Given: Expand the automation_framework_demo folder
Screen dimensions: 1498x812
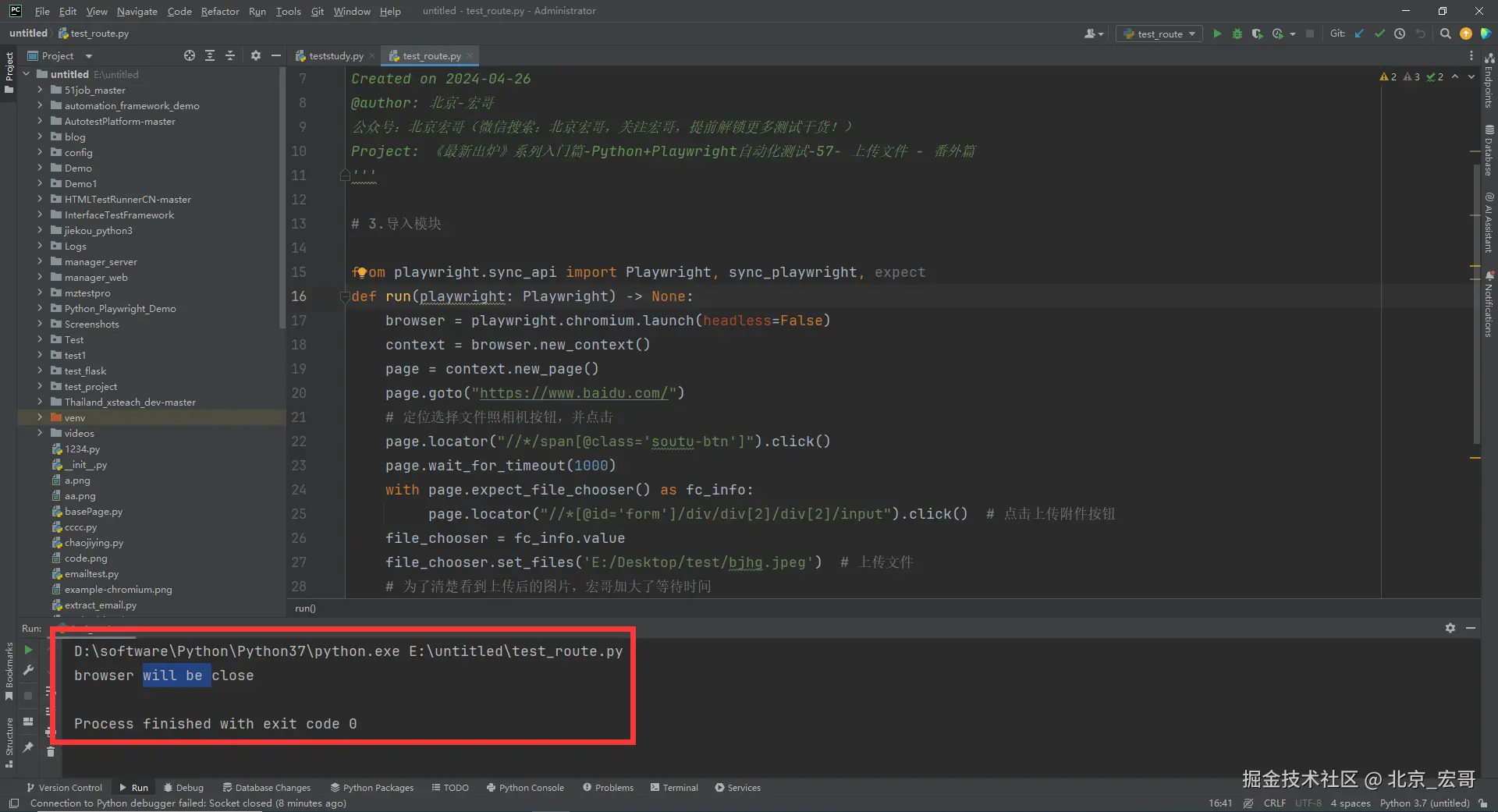Looking at the screenshot, I should click(40, 105).
